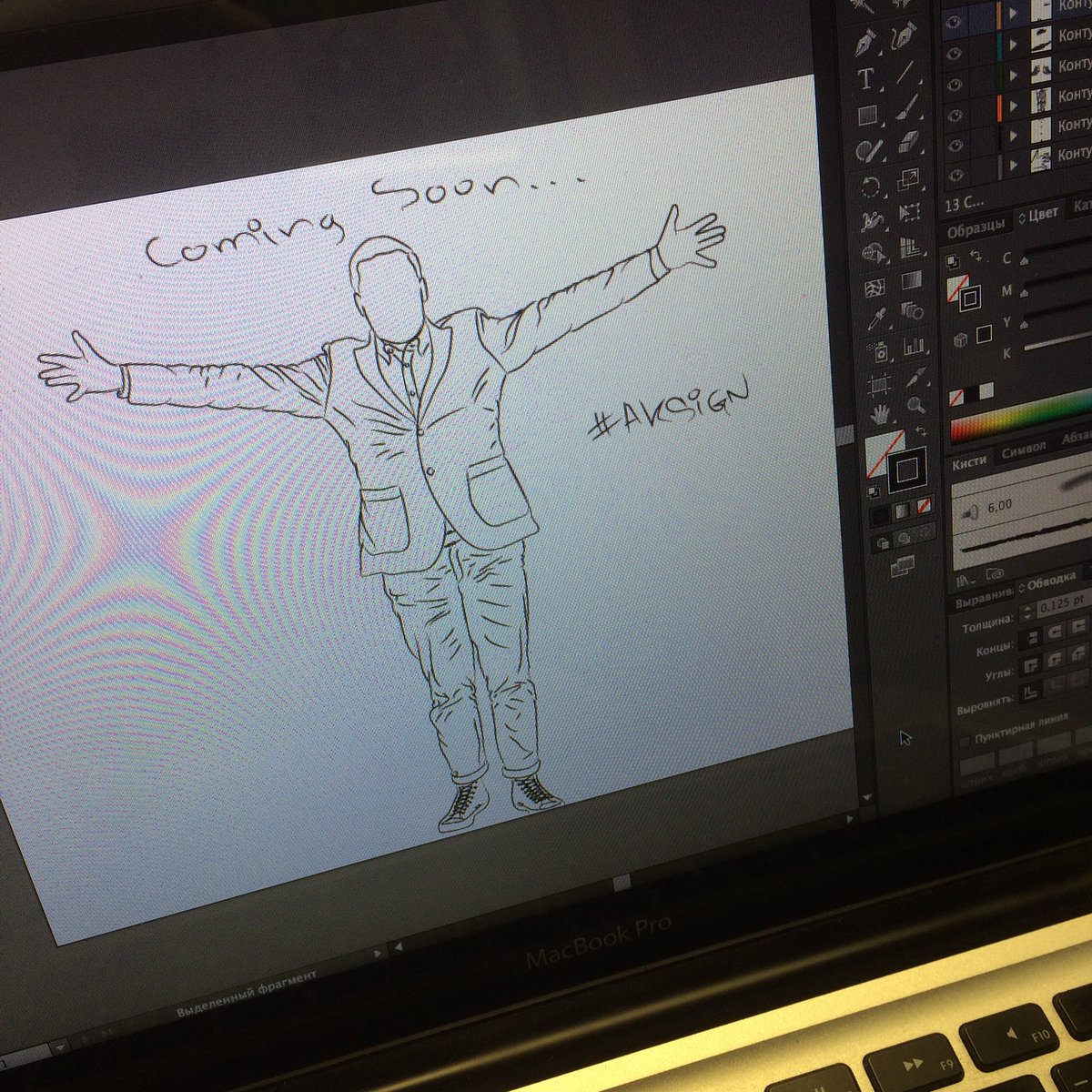
Task: Choose the first Выровнять stroke alignment button
Action: (x=1030, y=693)
